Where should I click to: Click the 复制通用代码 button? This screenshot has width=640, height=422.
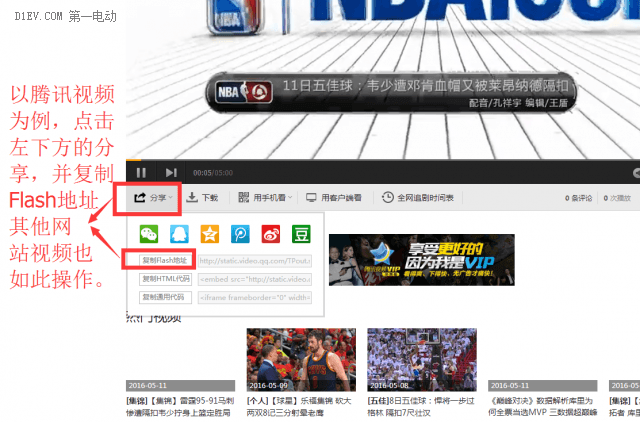tap(165, 297)
